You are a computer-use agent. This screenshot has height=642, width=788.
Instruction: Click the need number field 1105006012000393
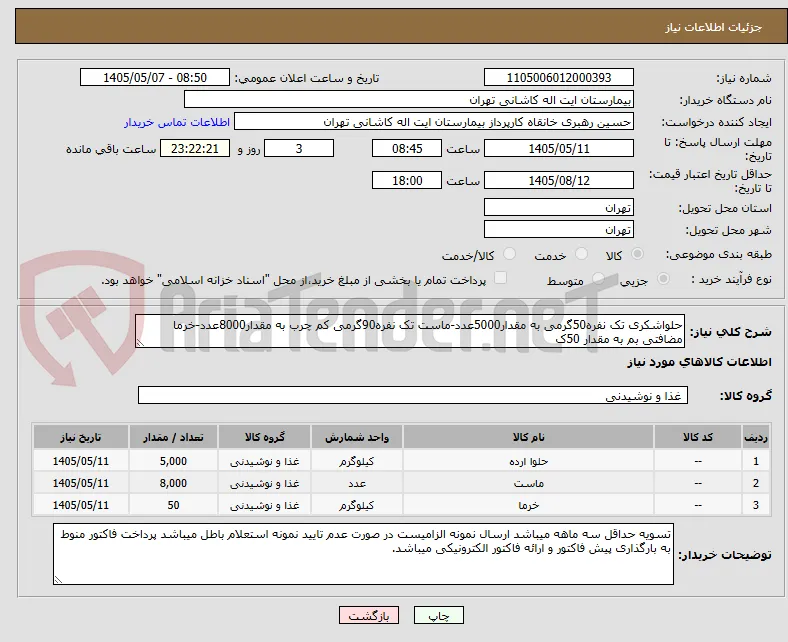(x=558, y=77)
